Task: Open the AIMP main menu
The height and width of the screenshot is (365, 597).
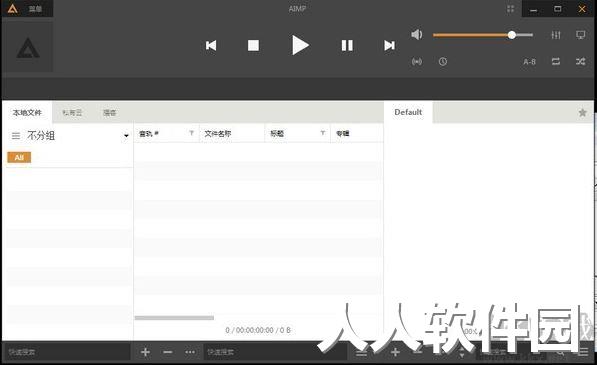Action: (27, 8)
